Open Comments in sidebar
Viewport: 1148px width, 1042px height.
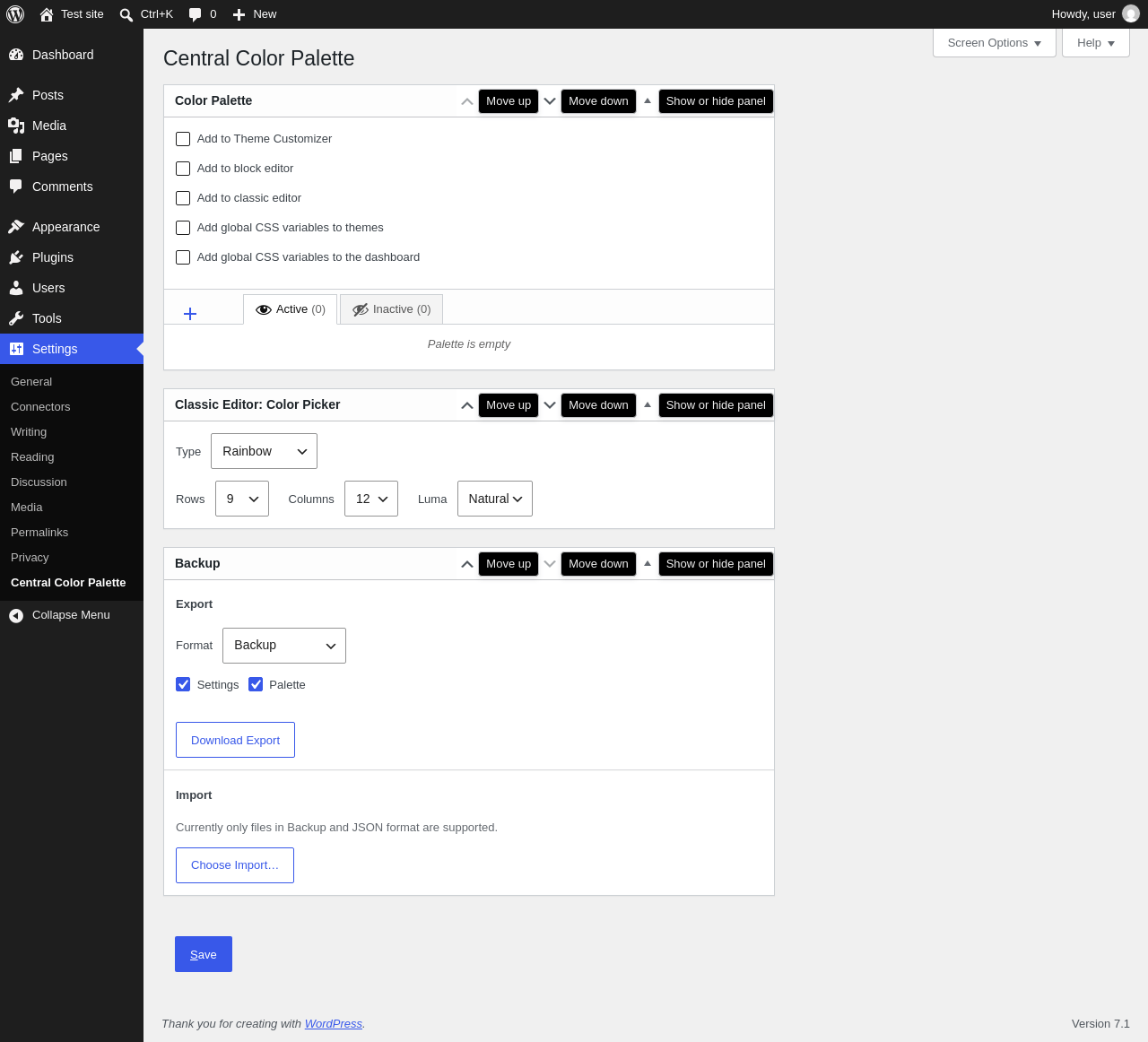click(72, 187)
